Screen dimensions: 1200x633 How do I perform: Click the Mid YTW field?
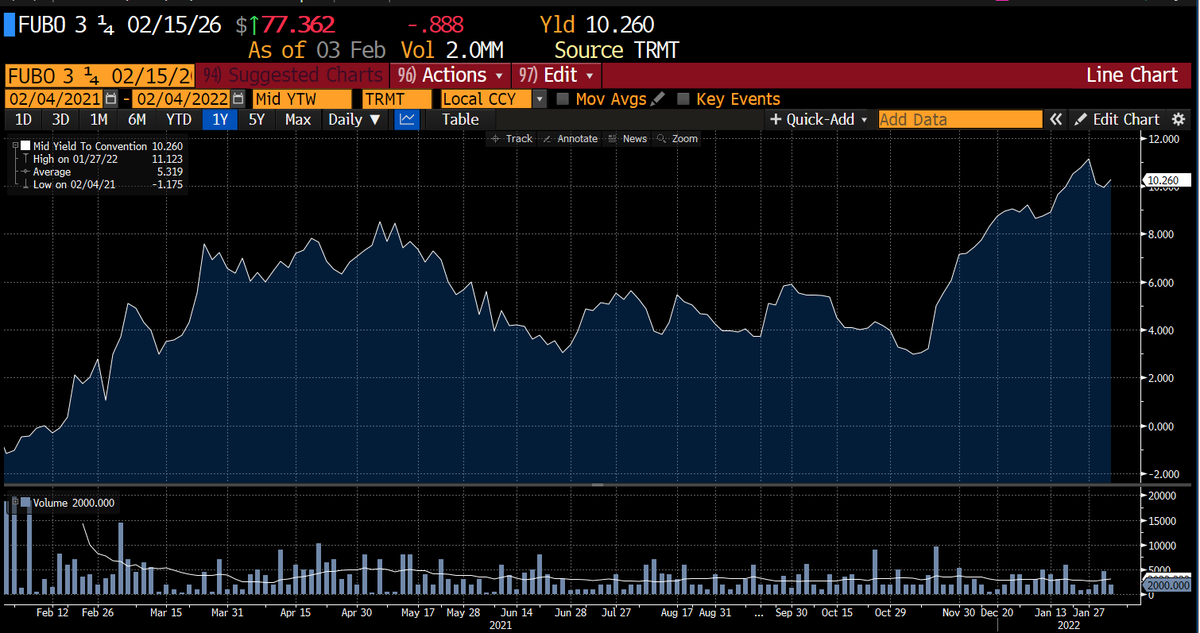[x=302, y=99]
